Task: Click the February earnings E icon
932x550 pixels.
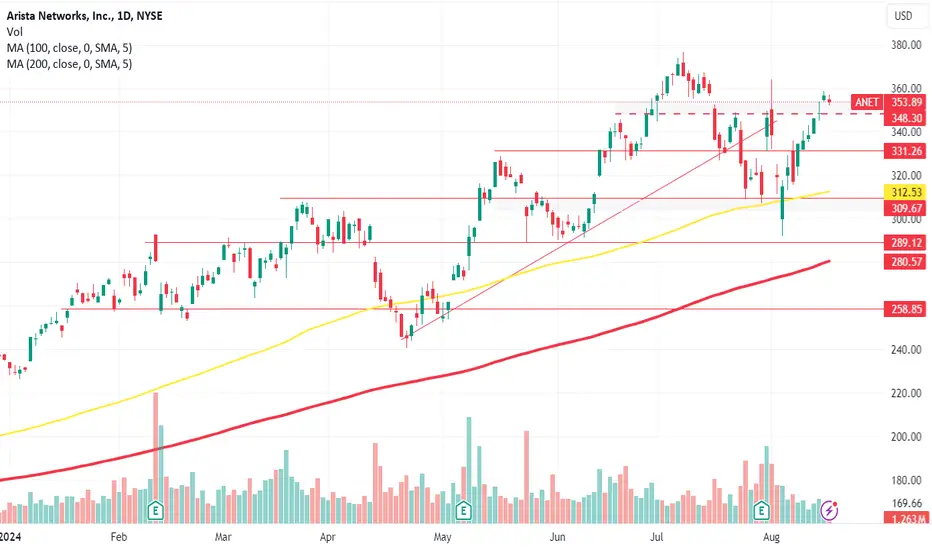Action: coord(155,510)
